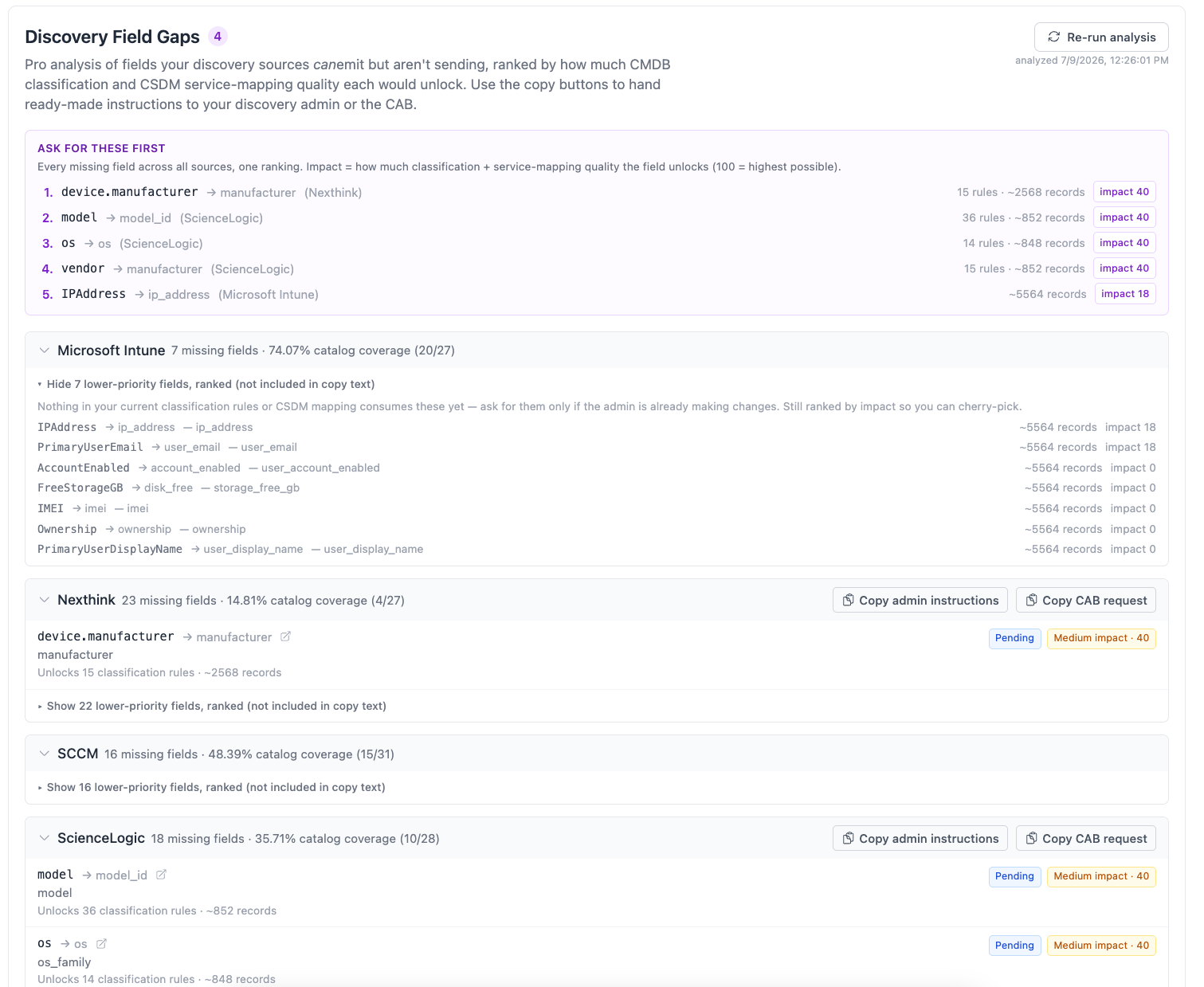Click Medium impact 40 badge on model row
Image resolution: width=1204 pixels, height=987 pixels.
[1101, 876]
